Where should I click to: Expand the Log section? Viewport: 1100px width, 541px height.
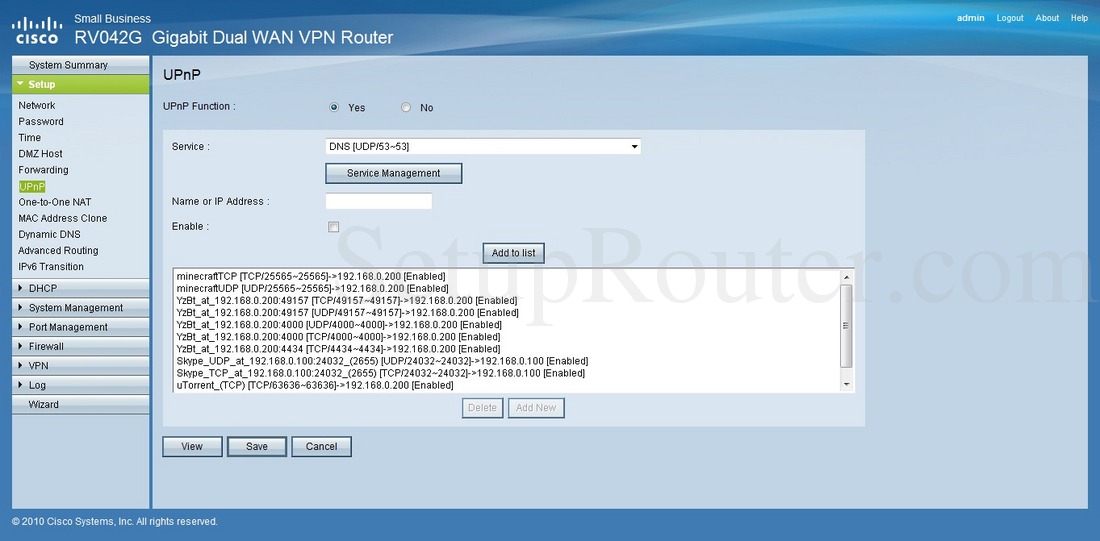(x=81, y=385)
